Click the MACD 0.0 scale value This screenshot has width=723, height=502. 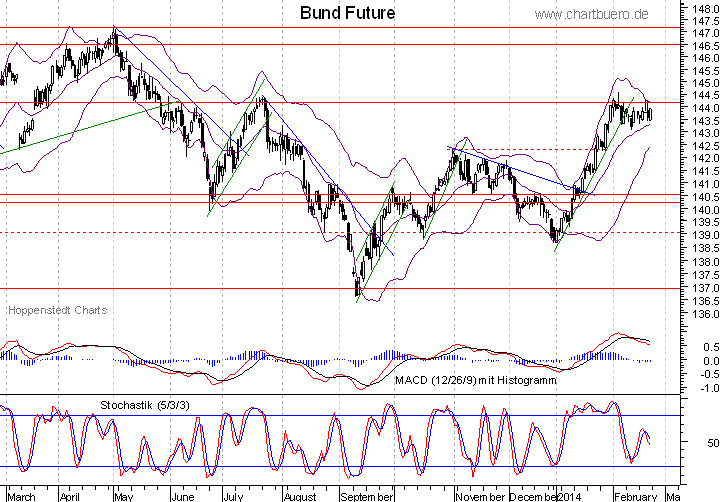coord(712,361)
